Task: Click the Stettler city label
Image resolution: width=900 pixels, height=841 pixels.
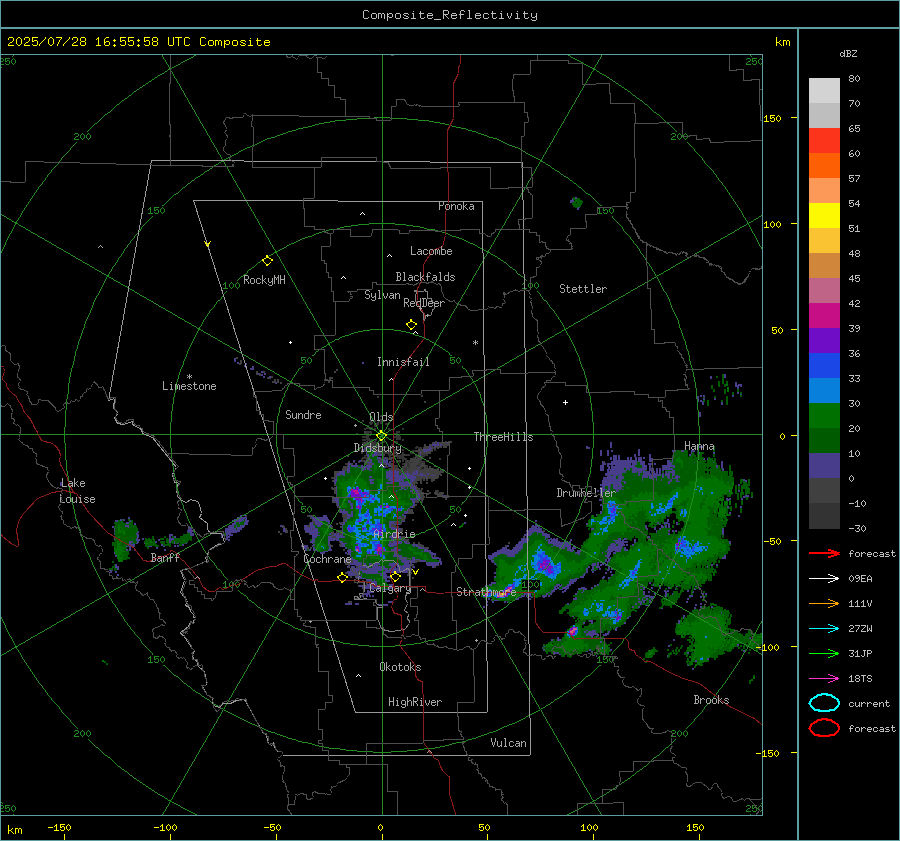Action: (583, 289)
